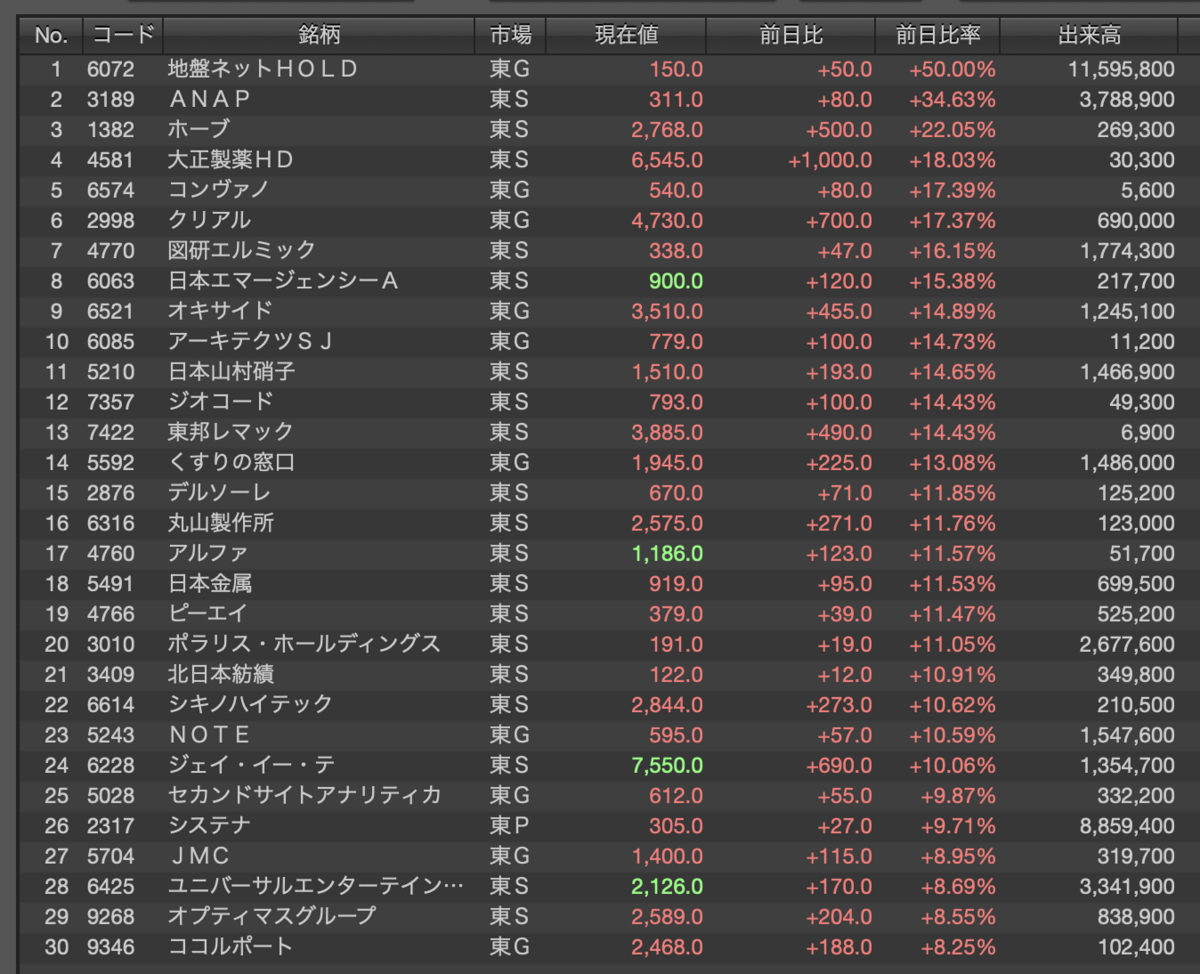Select the 日本エマージェンシーＡ stock name
The width and height of the screenshot is (1200, 974).
pos(284,281)
